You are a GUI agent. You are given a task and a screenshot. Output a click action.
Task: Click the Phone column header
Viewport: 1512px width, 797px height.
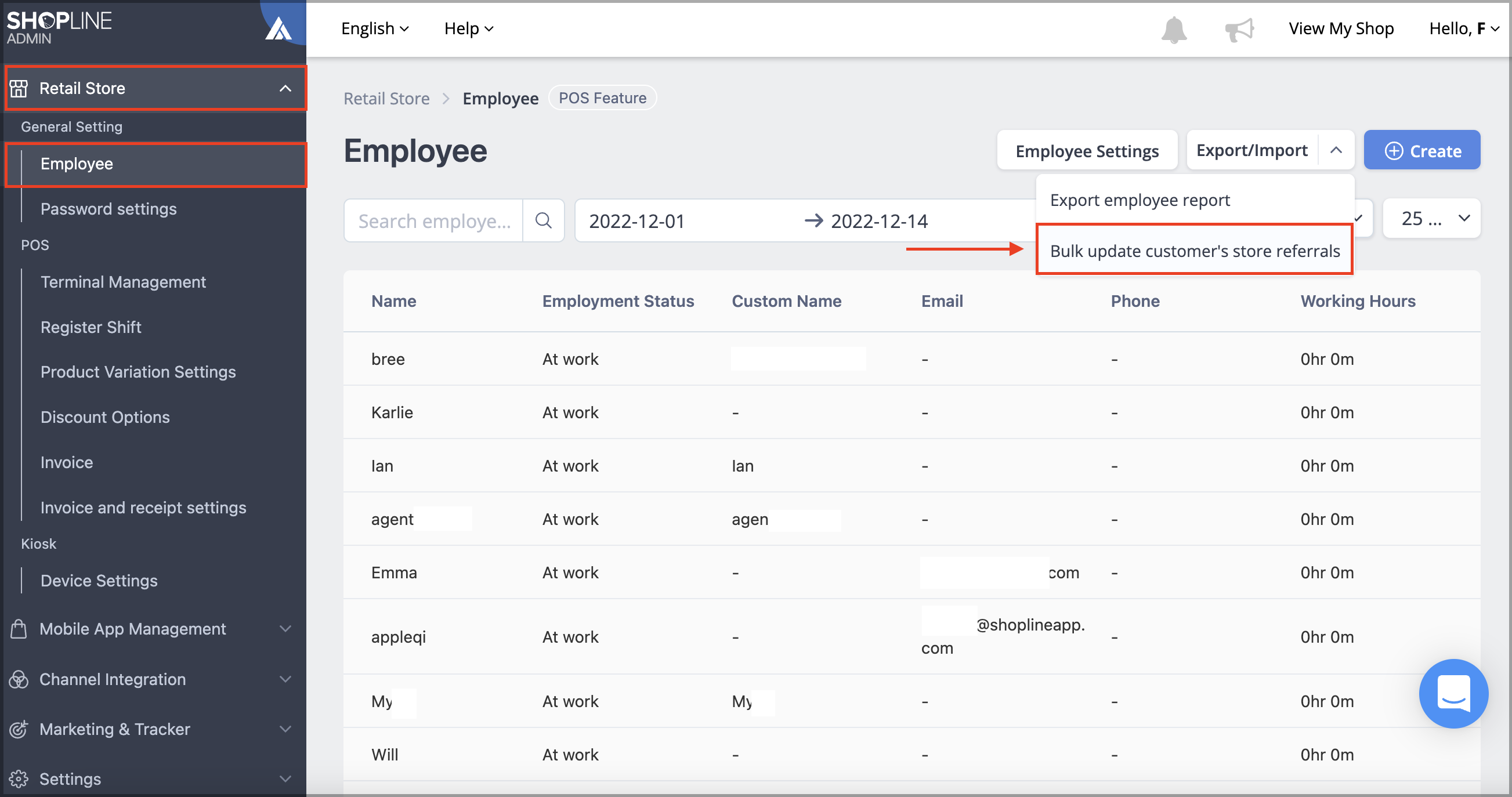coord(1135,301)
